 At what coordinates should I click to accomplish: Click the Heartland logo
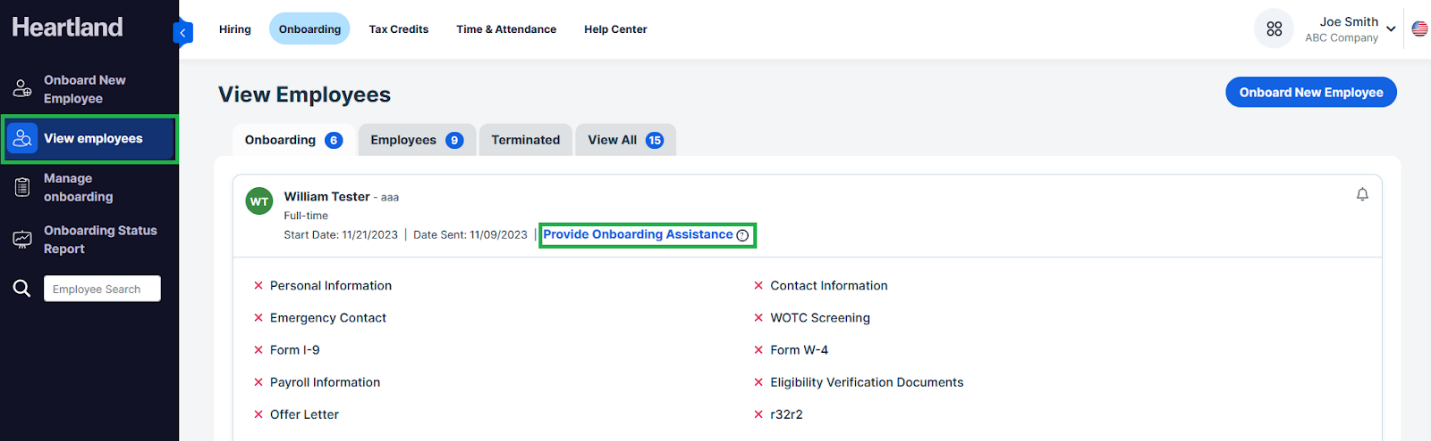pos(68,27)
